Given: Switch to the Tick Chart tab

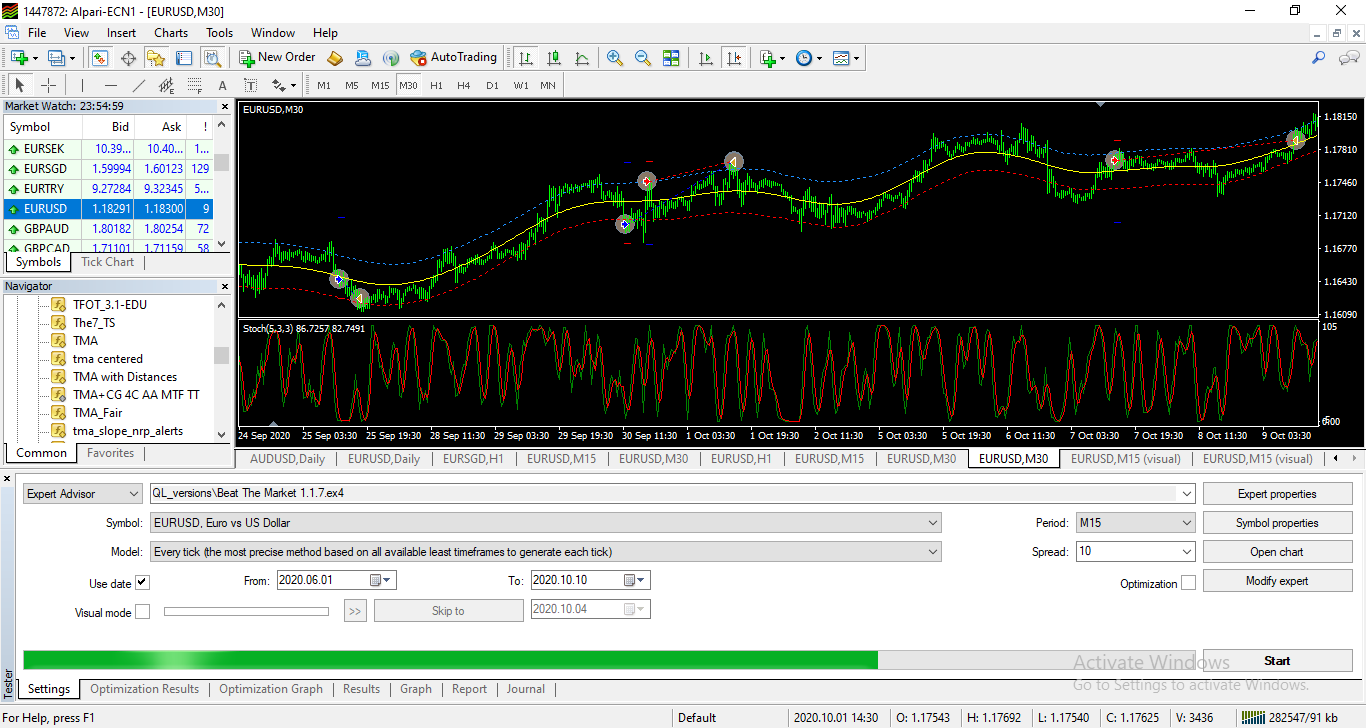Looking at the screenshot, I should coord(107,262).
